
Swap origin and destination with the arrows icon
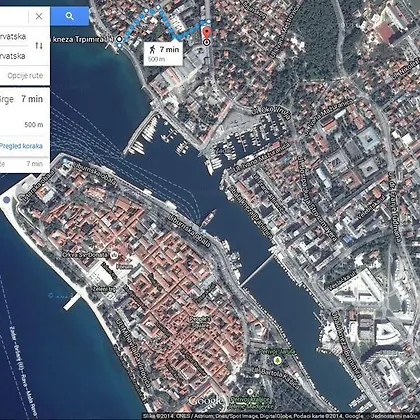[39, 46]
